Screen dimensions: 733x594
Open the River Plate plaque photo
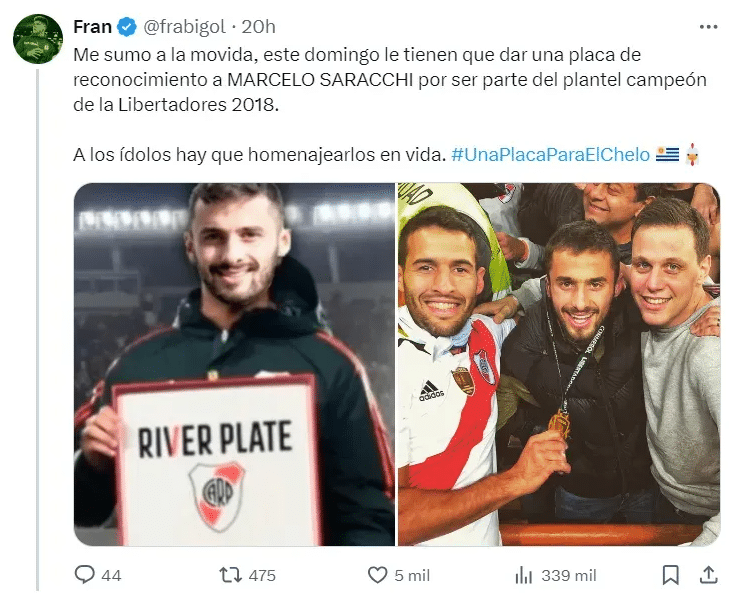pyautogui.click(x=234, y=364)
